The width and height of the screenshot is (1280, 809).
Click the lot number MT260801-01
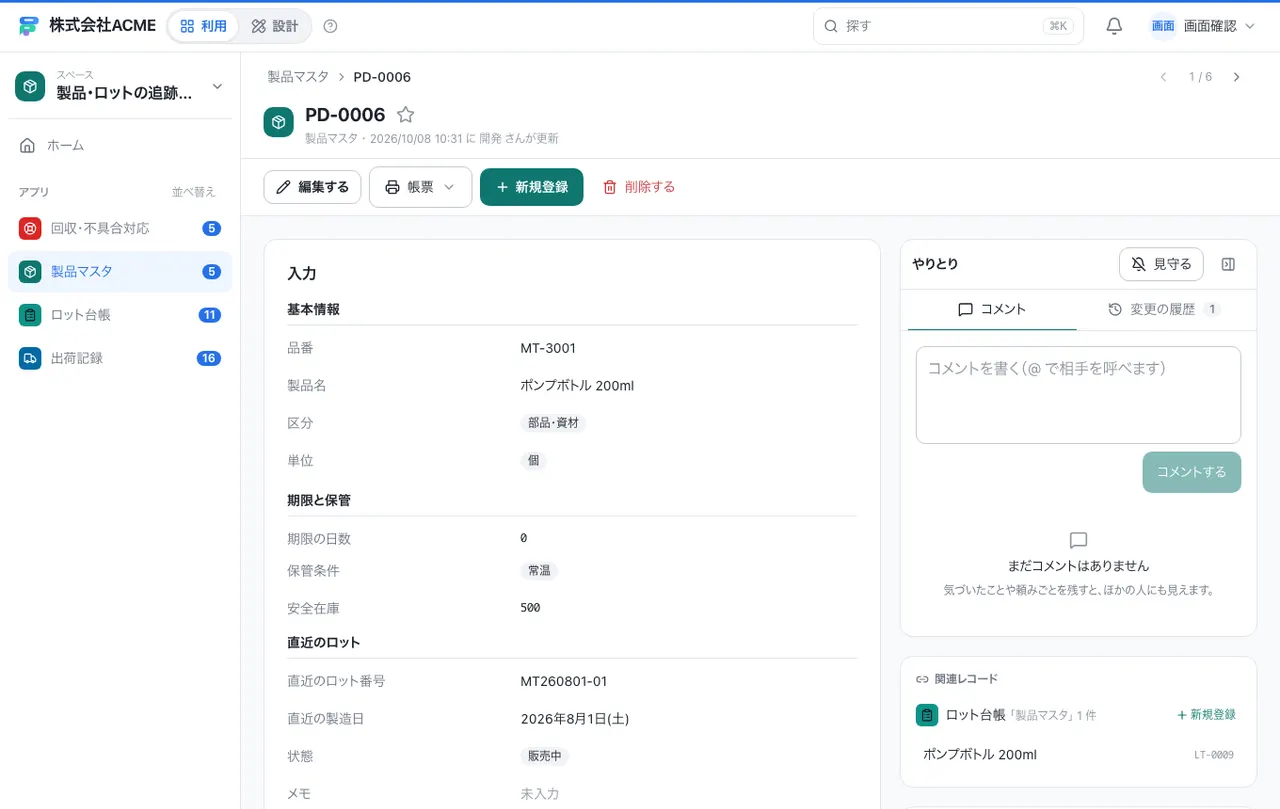564,681
